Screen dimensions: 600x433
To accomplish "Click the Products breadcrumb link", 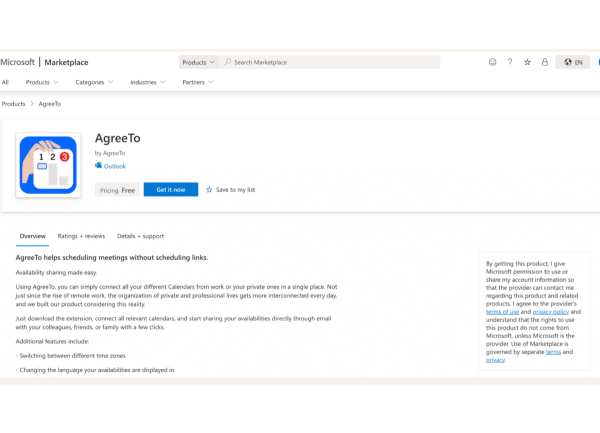I will (x=13, y=104).
